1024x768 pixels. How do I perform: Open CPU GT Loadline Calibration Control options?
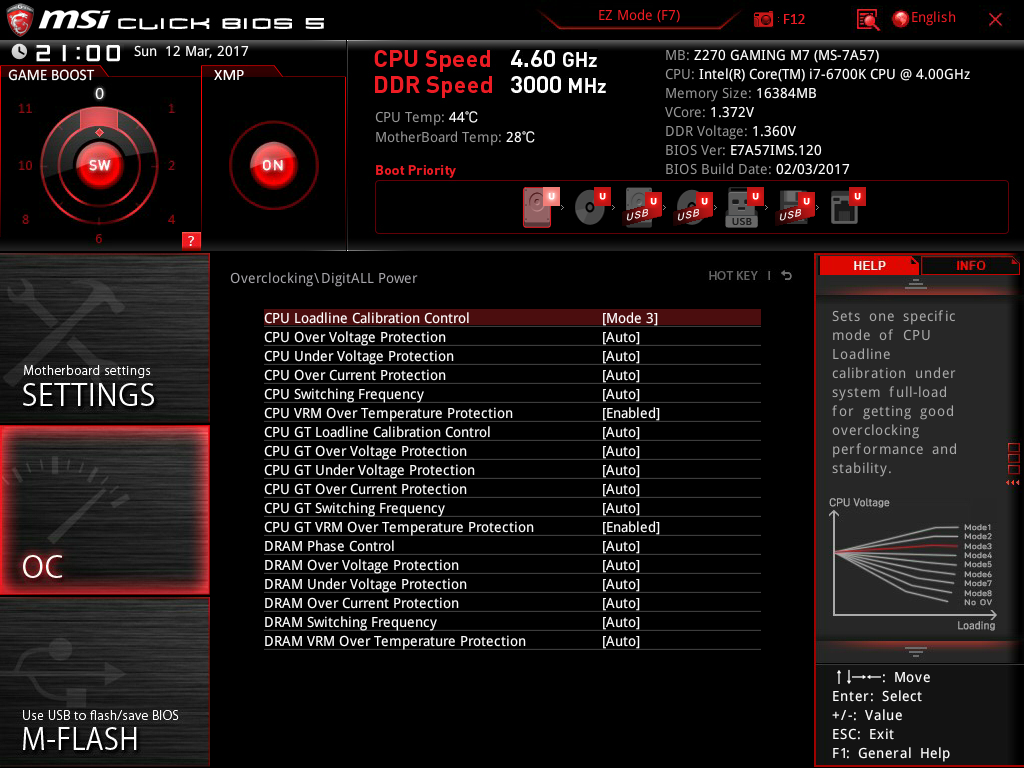tap(512, 432)
